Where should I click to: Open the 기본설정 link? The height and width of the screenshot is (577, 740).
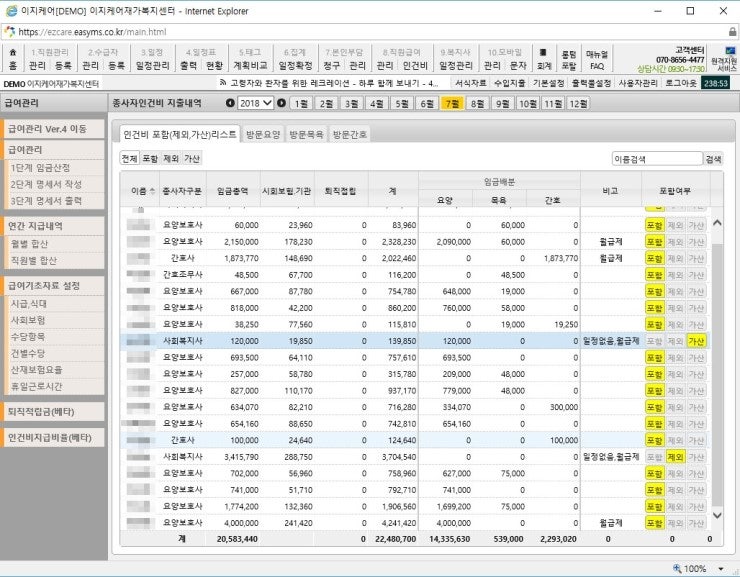548,83
